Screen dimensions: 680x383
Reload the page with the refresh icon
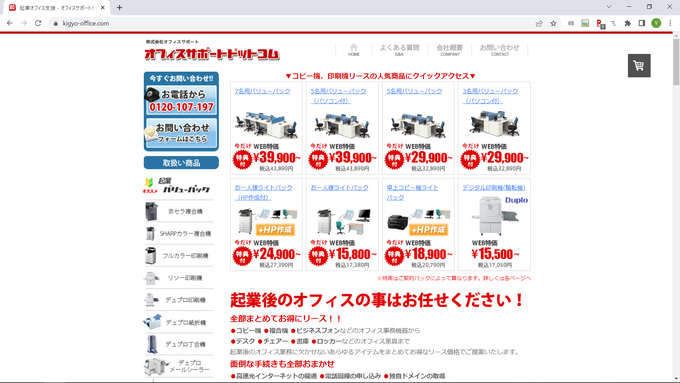click(x=38, y=23)
